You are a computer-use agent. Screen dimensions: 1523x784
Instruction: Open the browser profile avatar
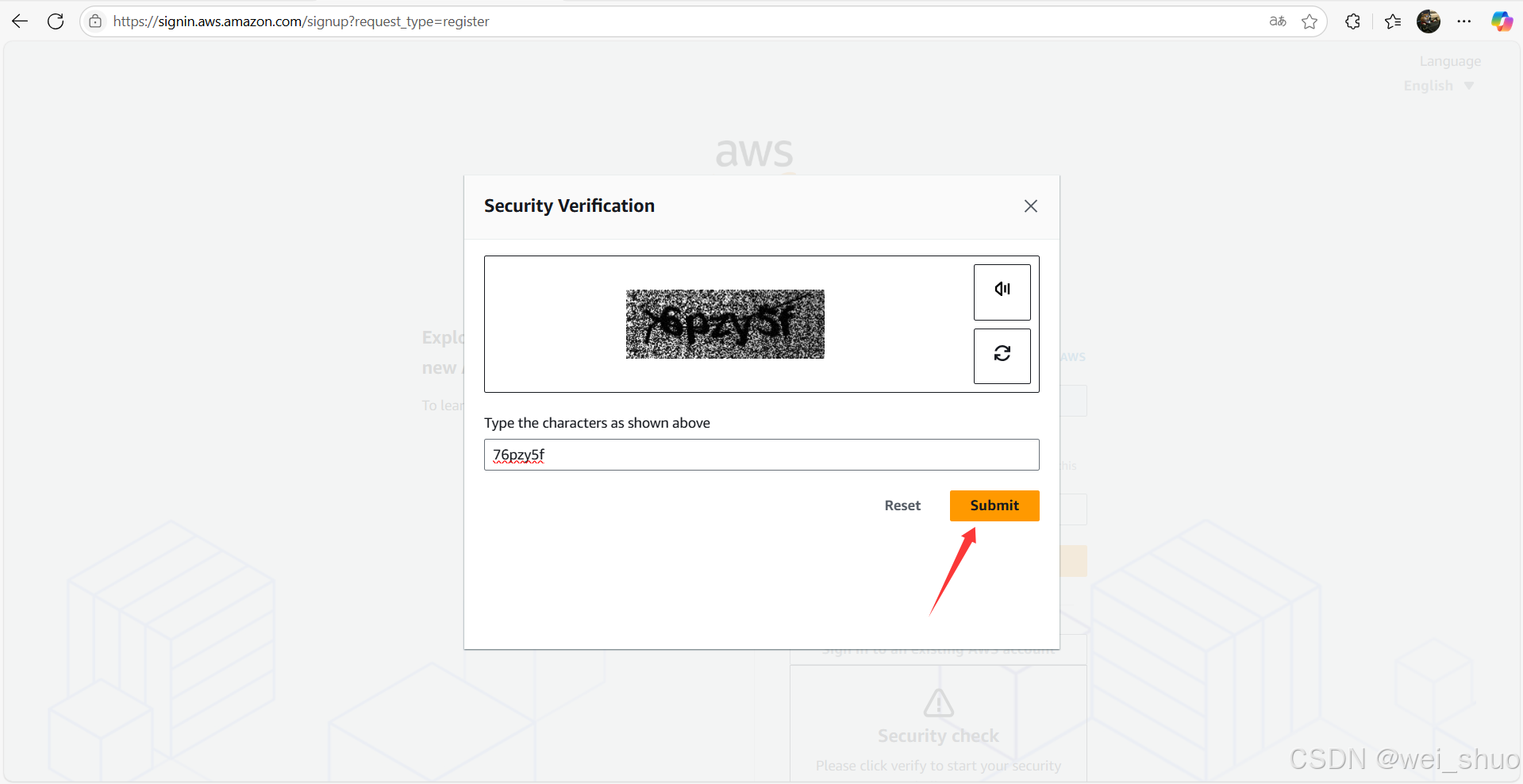click(1429, 21)
